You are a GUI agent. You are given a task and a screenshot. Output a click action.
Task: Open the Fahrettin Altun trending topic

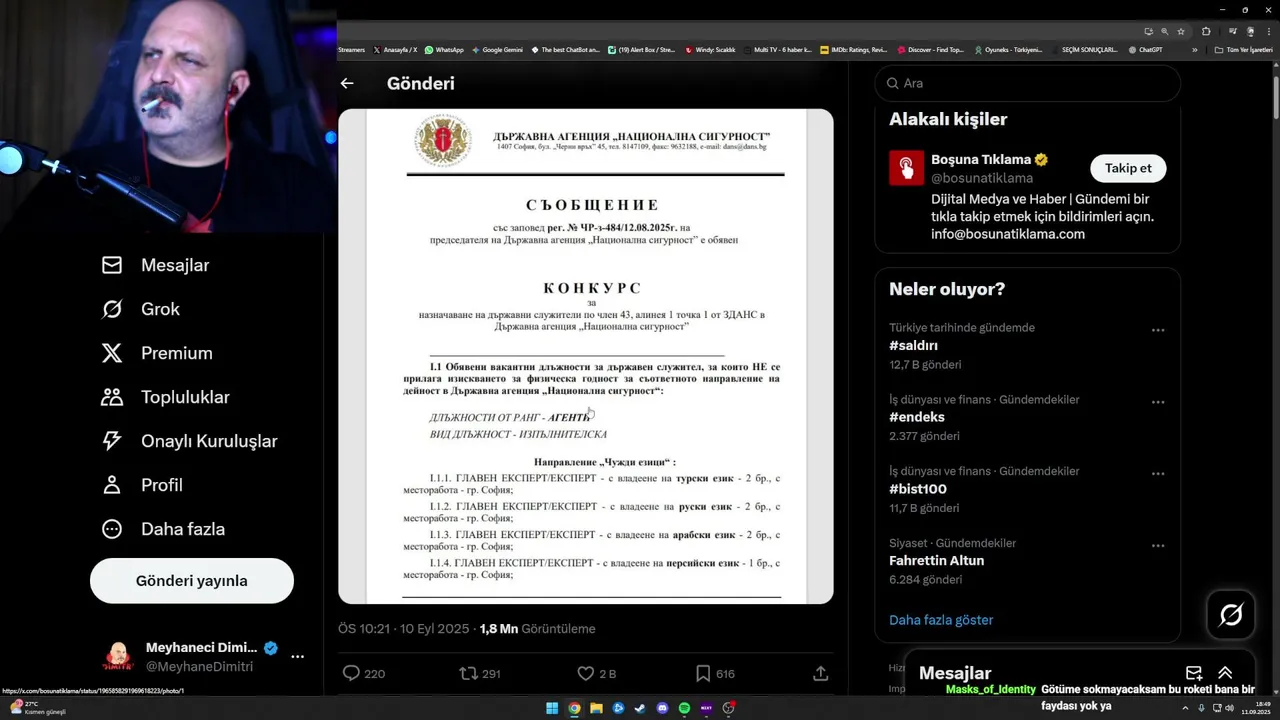(936, 561)
